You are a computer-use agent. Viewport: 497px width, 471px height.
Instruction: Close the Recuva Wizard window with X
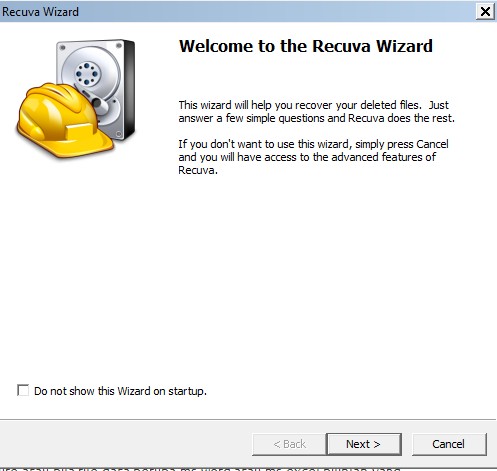point(485,12)
